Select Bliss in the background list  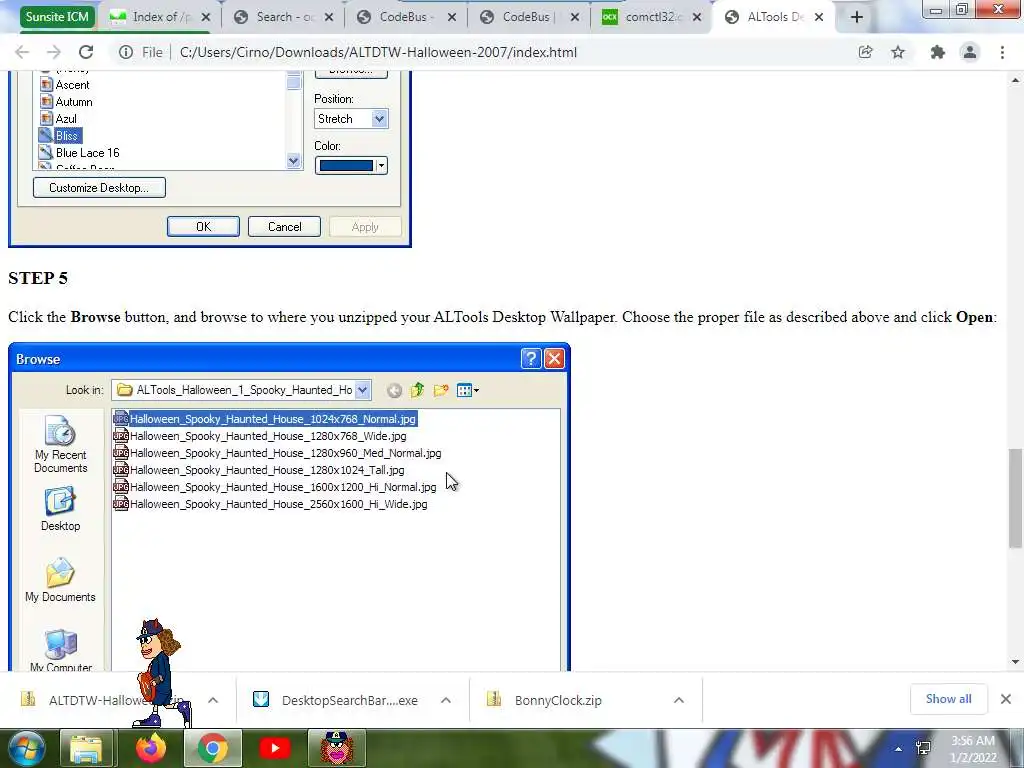point(59,136)
